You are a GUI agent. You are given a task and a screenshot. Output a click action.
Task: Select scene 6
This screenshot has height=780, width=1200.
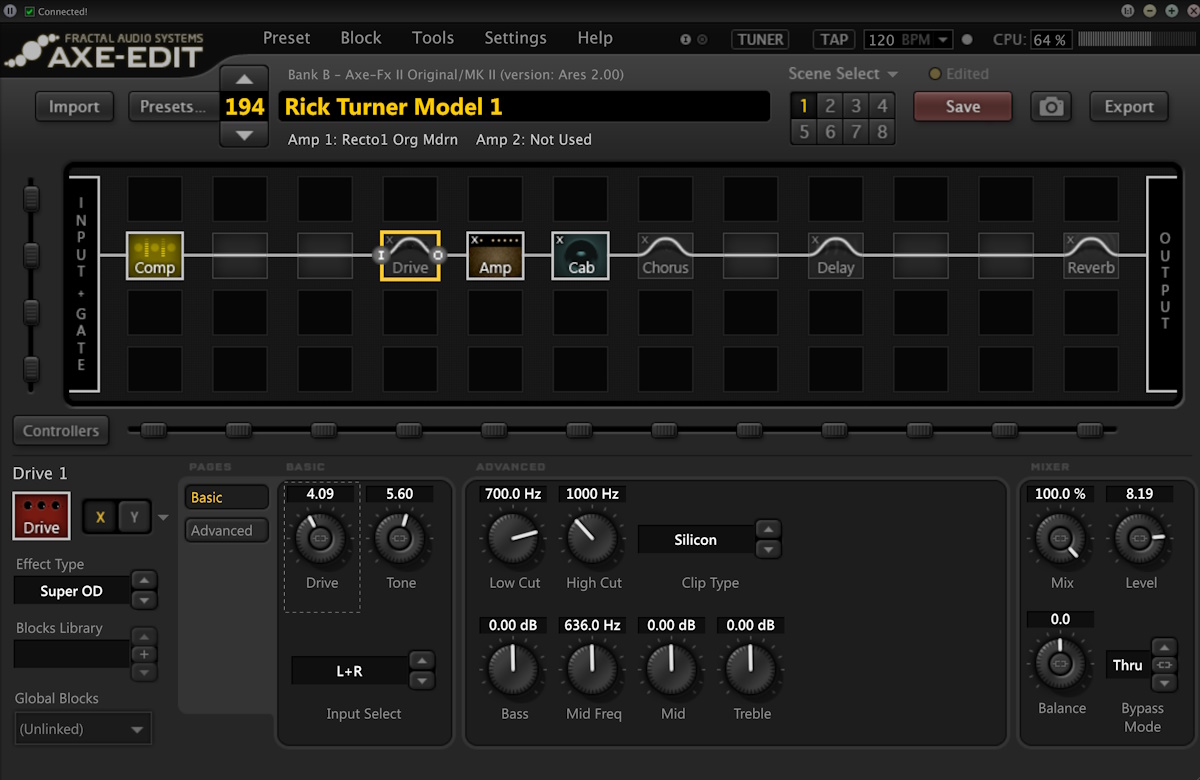(830, 132)
